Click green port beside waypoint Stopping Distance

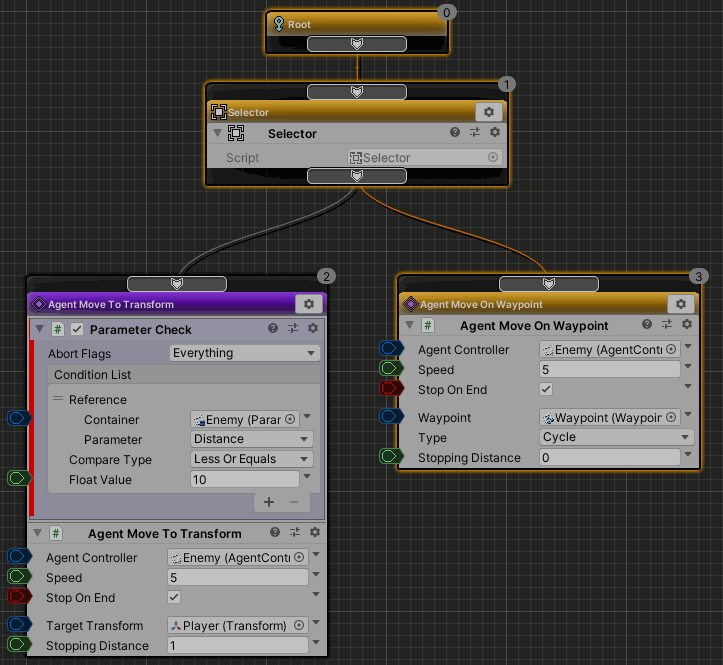pos(391,456)
